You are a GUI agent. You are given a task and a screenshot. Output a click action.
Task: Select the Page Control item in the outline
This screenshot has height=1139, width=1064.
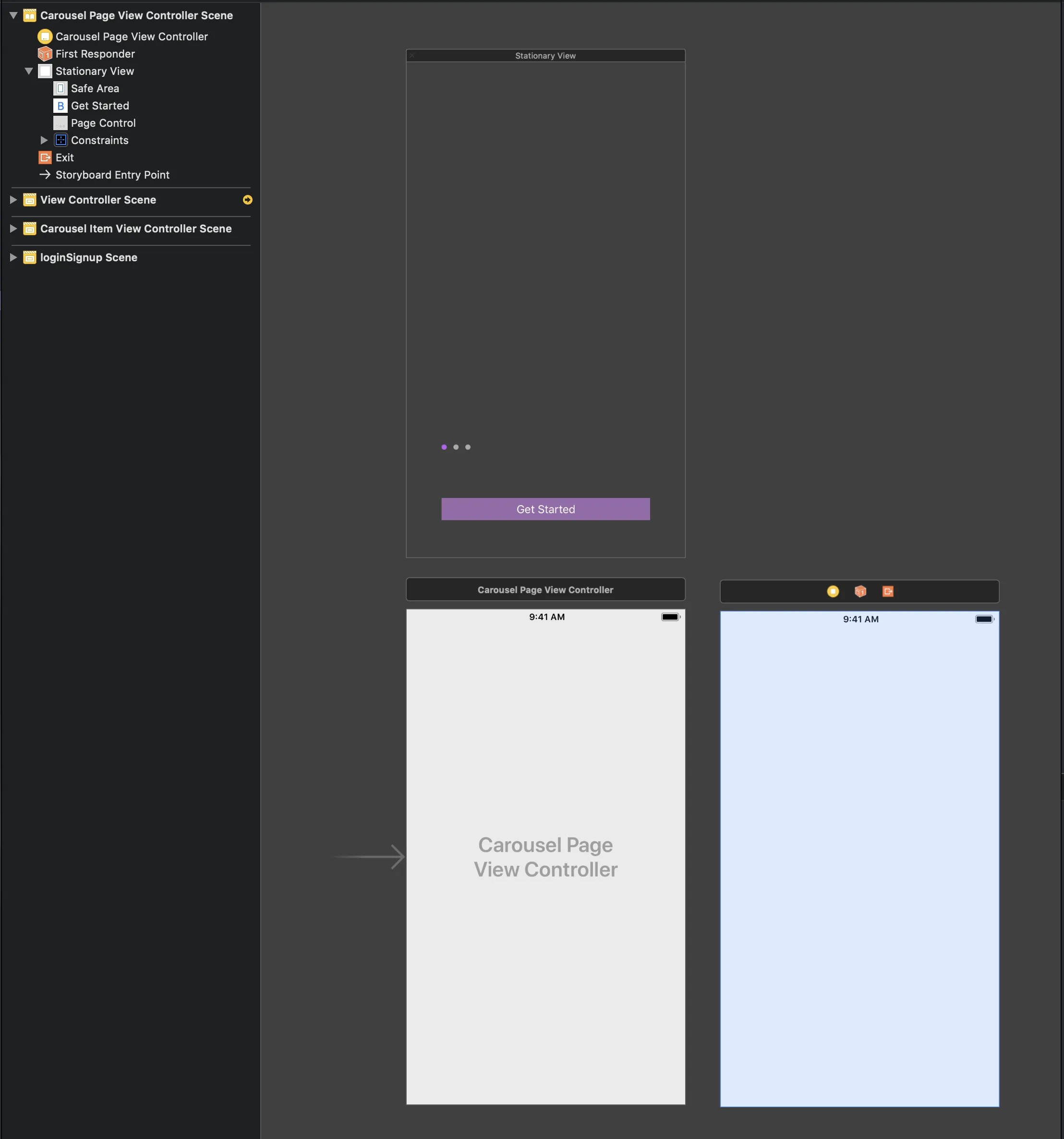pos(103,123)
